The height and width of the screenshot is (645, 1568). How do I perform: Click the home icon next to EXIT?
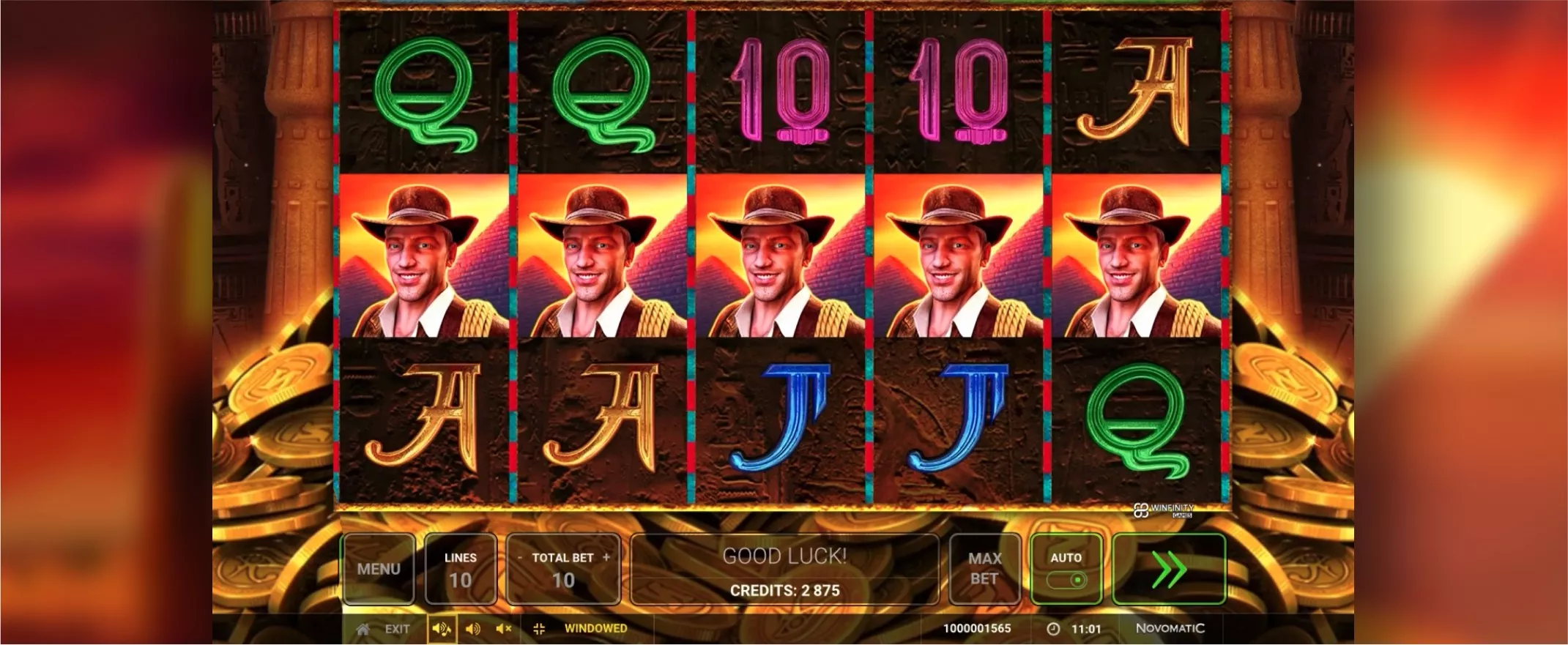coord(363,629)
